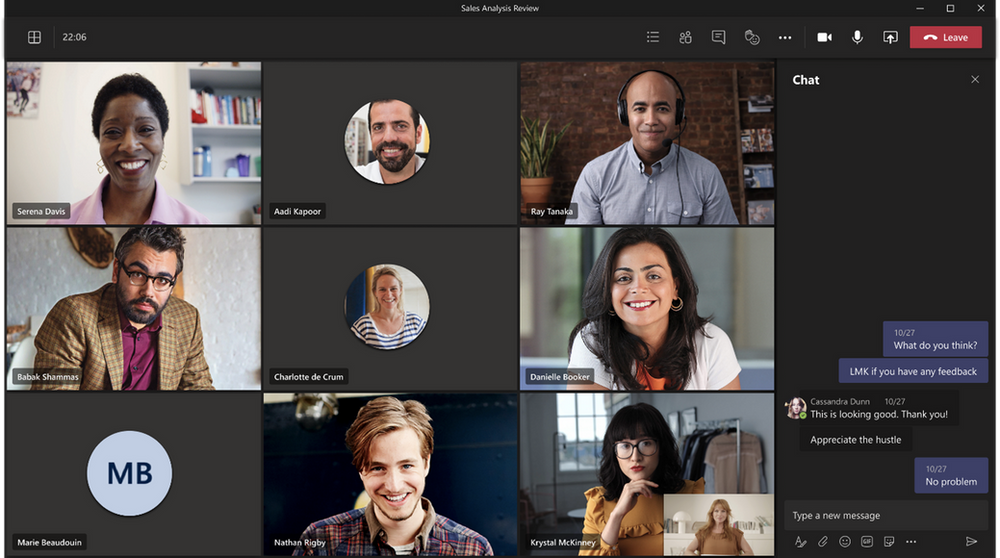Close the Chat panel
1000x558 pixels.
click(975, 79)
